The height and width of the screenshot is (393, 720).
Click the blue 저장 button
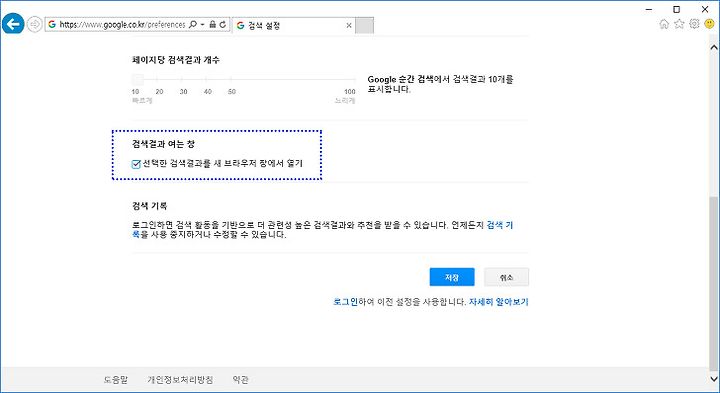tap(452, 277)
